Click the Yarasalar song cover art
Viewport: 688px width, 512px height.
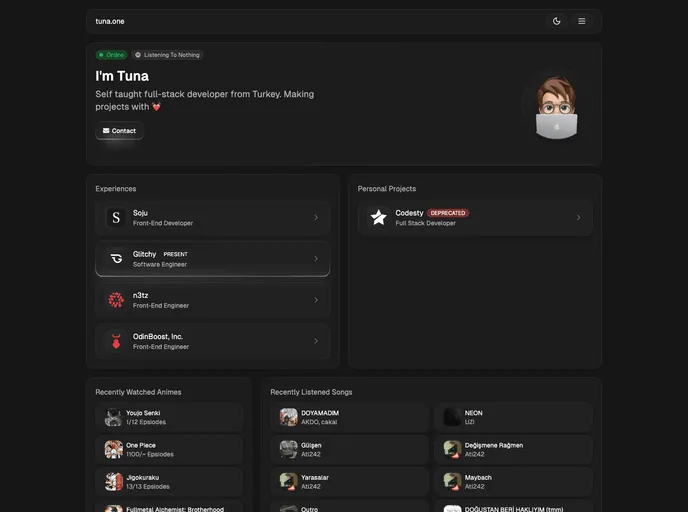click(x=289, y=482)
